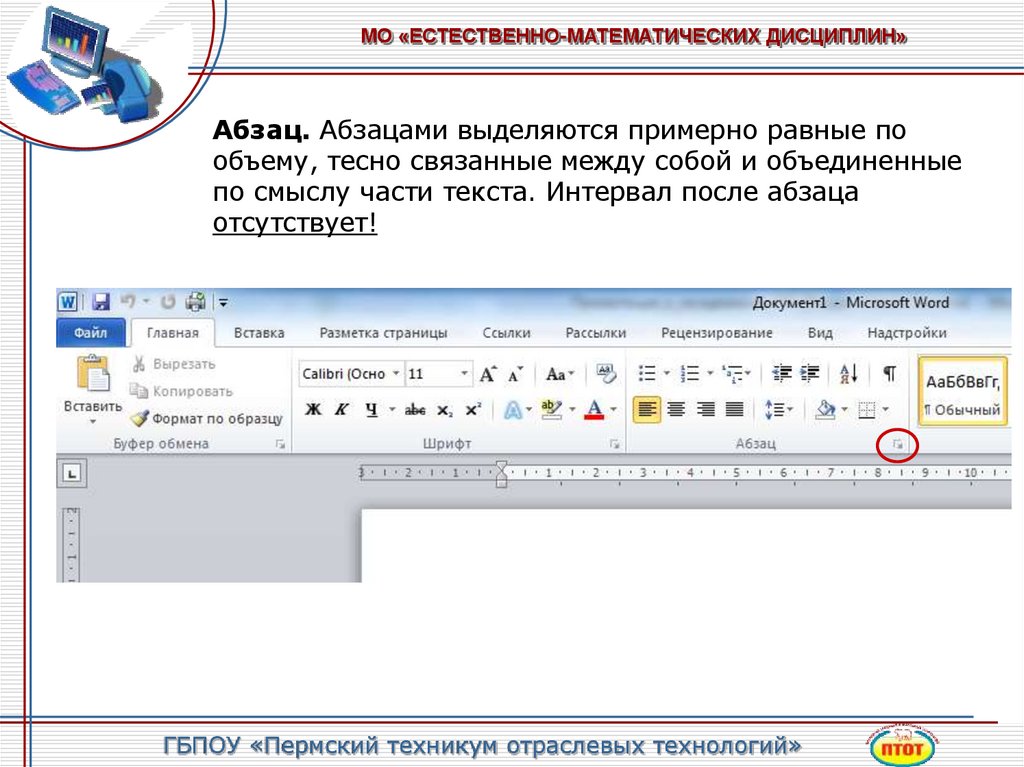Viewport: 1024px width, 767px height.
Task: Open the Абзац dialog launcher
Action: (x=898, y=445)
